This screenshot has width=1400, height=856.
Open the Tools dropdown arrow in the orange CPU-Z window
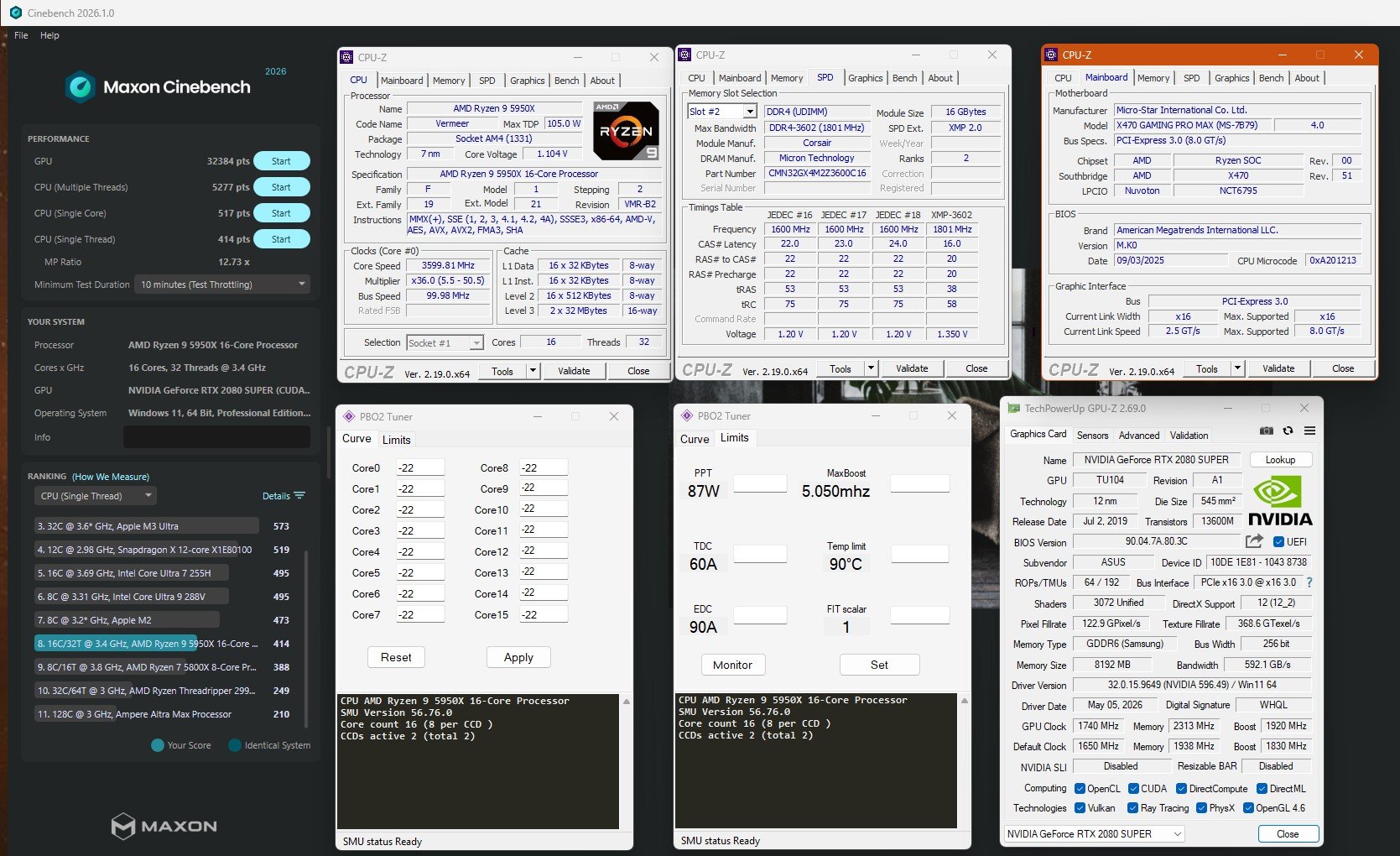1237,368
